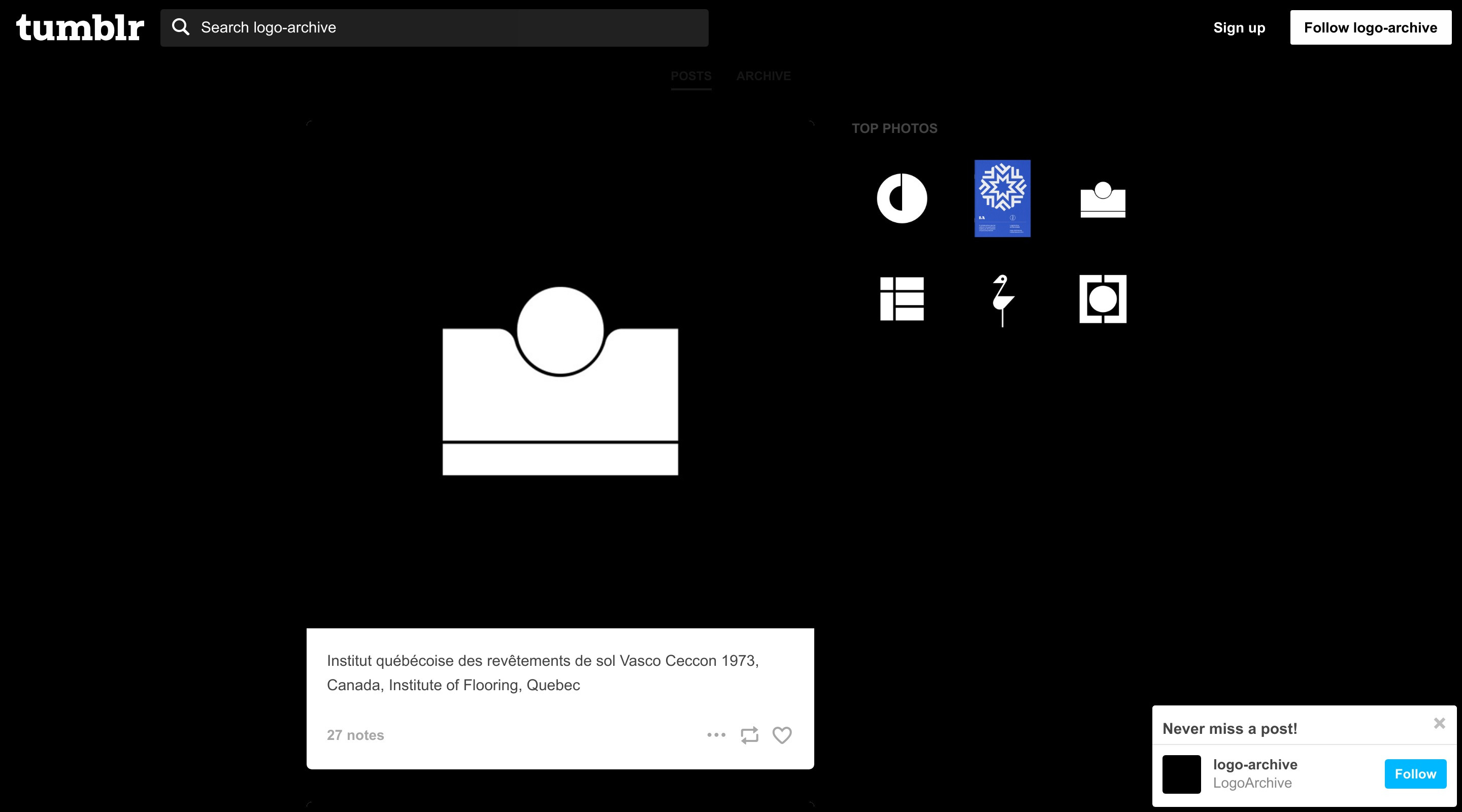Open the half-circle logo top photo
The image size is (1462, 812).
[902, 198]
